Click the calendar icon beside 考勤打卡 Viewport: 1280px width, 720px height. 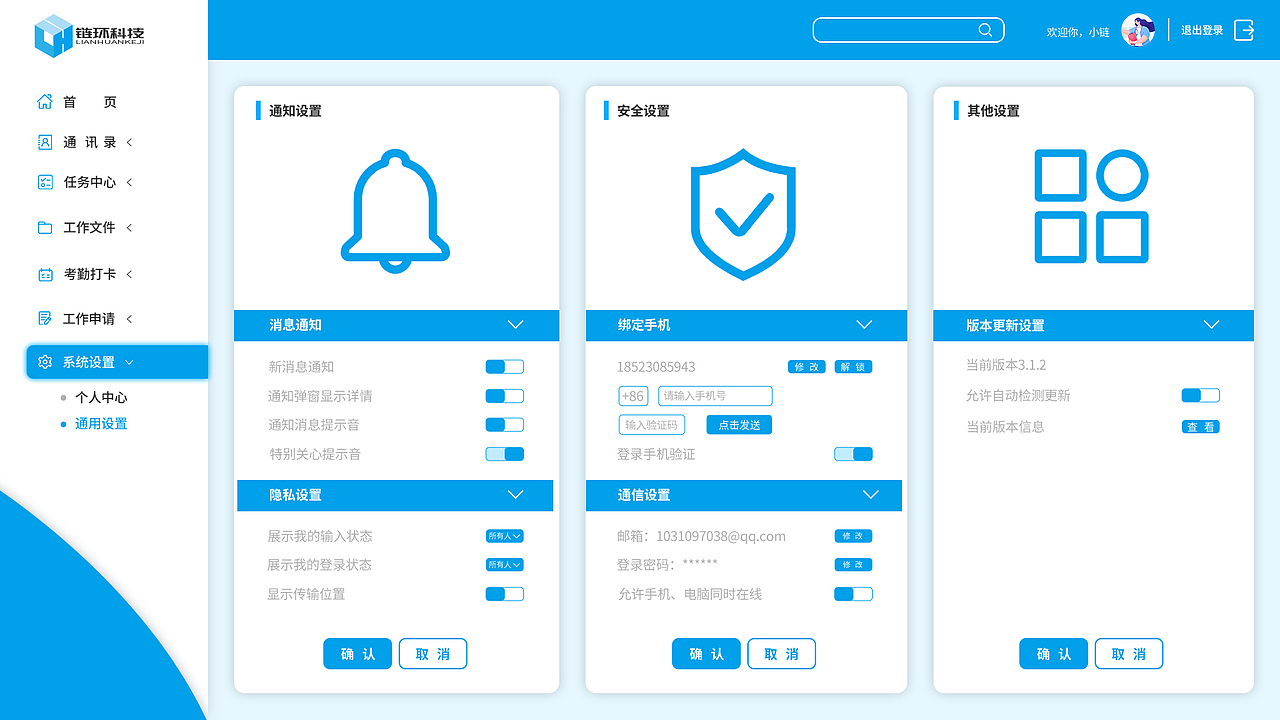tap(45, 274)
